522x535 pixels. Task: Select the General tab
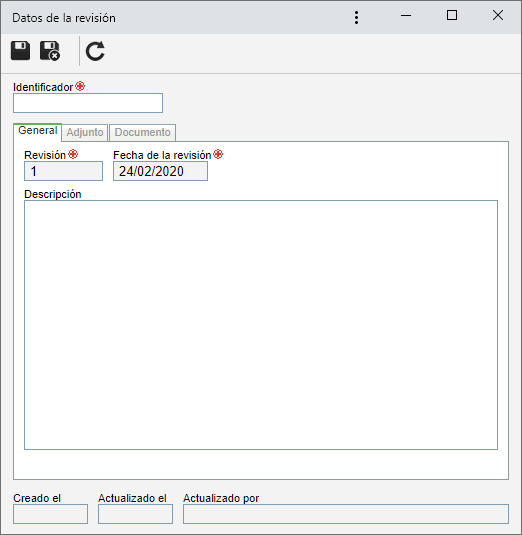(38, 132)
